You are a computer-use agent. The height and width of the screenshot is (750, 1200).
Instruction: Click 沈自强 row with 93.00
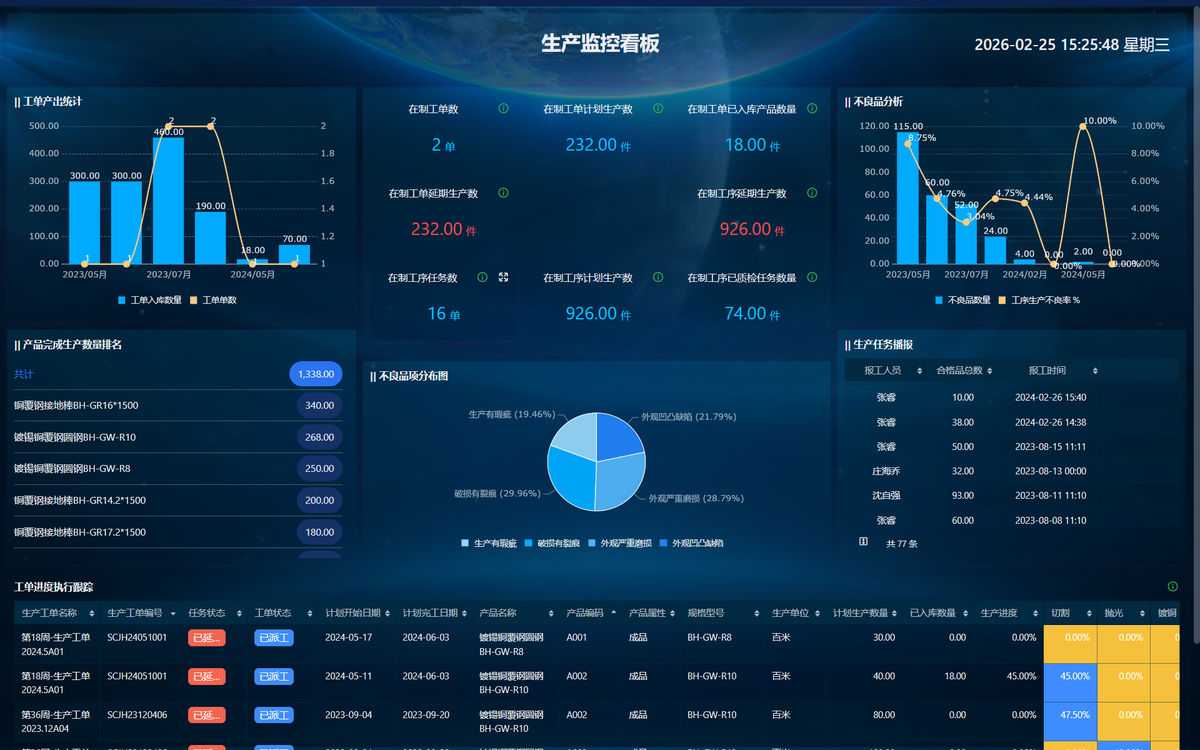[1011, 496]
